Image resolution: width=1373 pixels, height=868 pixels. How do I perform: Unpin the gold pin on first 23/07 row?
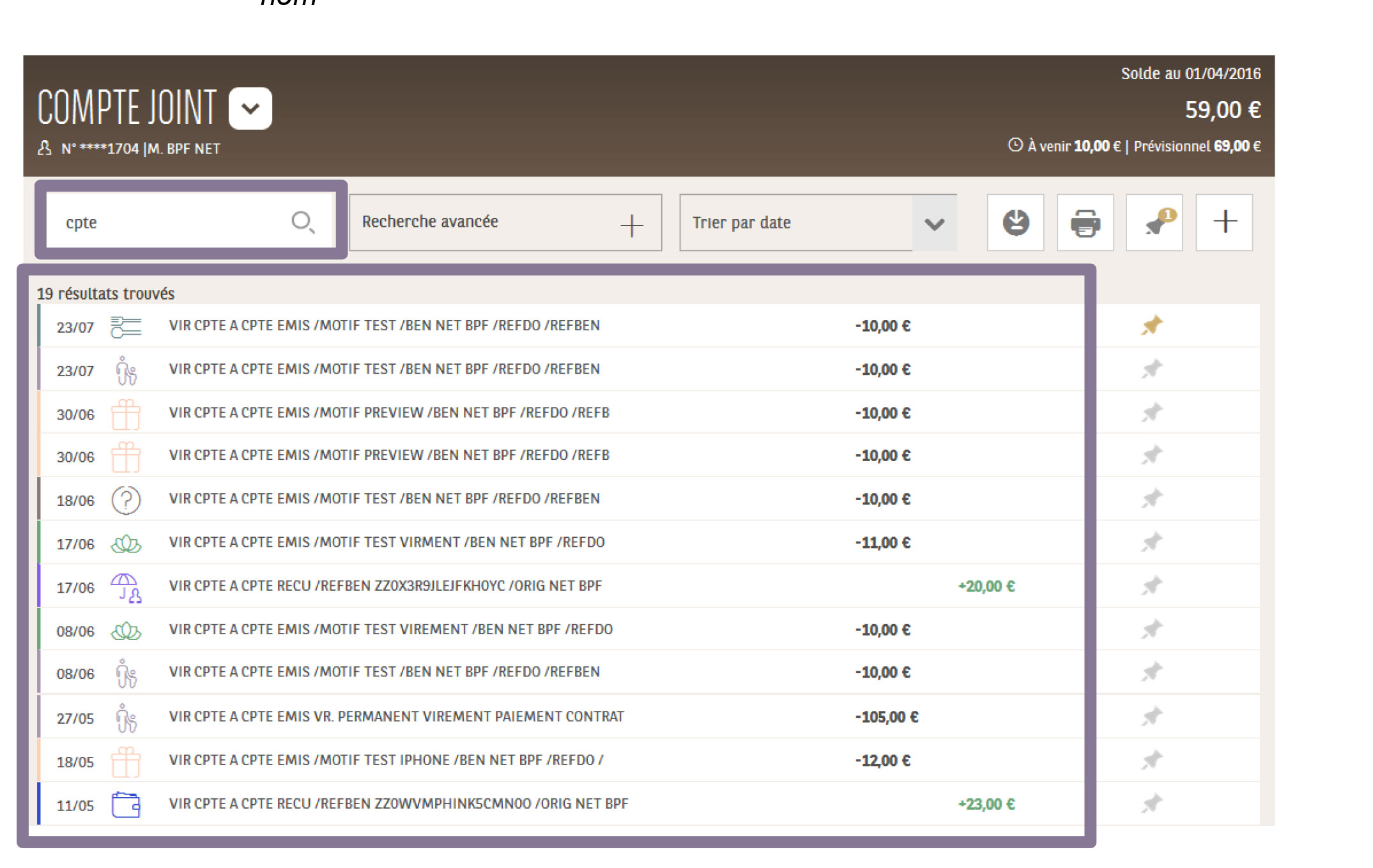[x=1151, y=326]
